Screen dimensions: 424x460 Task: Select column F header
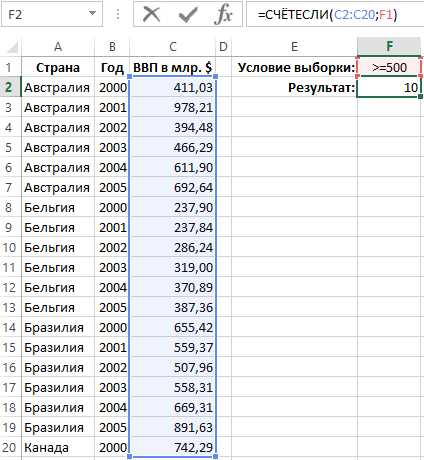click(389, 47)
